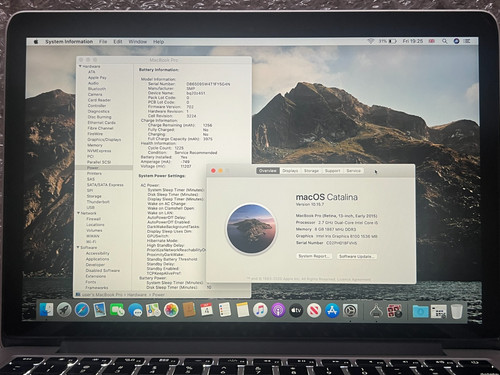Open Photo Booth in the Dock
Screen dimensions: 500x375
pos(394,311)
